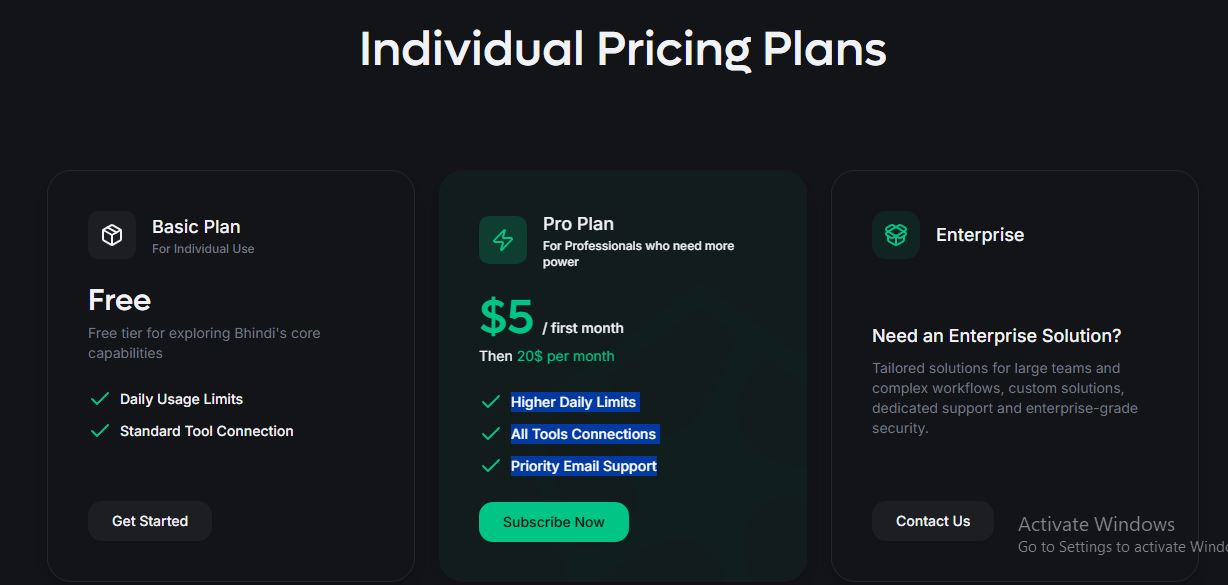Click the Basic Plan title text
The width and height of the screenshot is (1228, 585).
(x=196, y=227)
